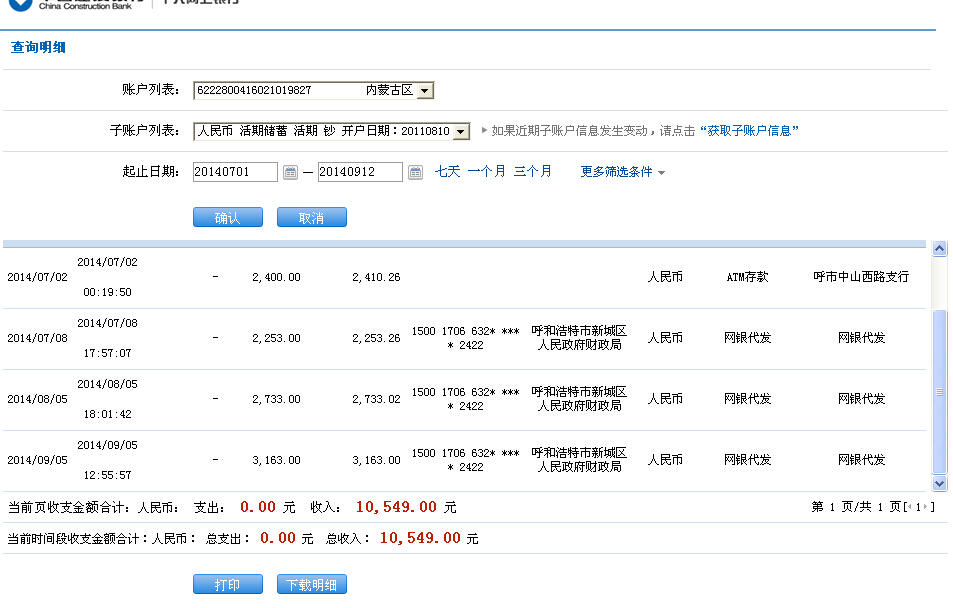Click the date cell 2014/09/05 in first column

click(x=38, y=460)
